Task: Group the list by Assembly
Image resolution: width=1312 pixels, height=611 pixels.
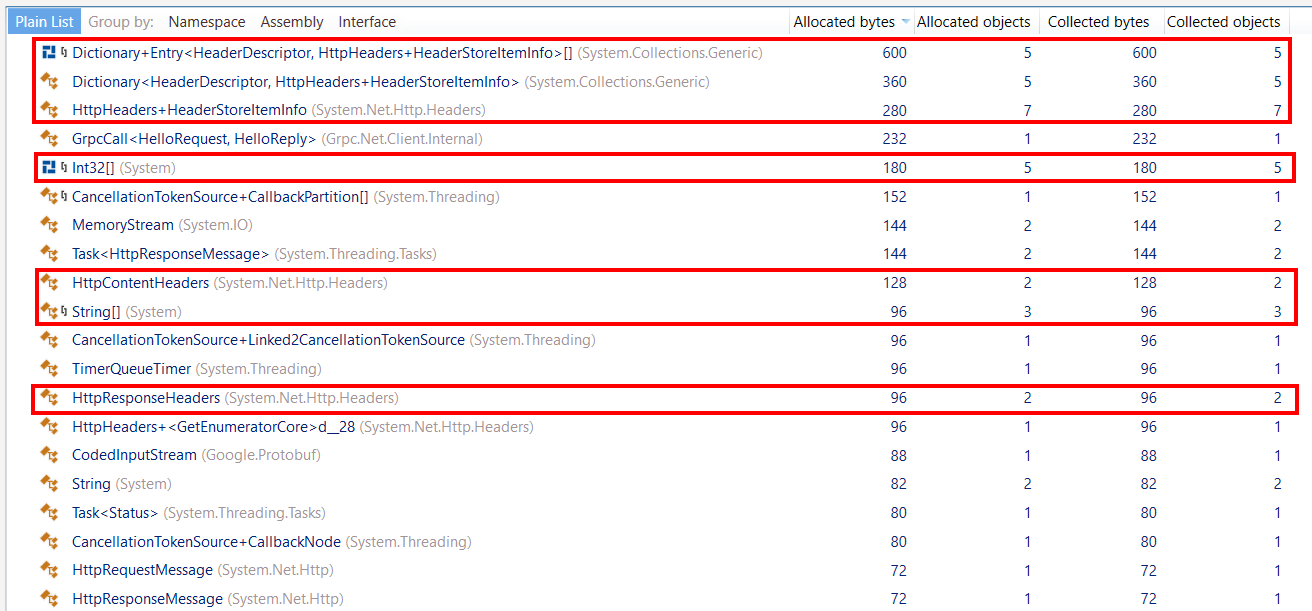Action: pos(291,21)
